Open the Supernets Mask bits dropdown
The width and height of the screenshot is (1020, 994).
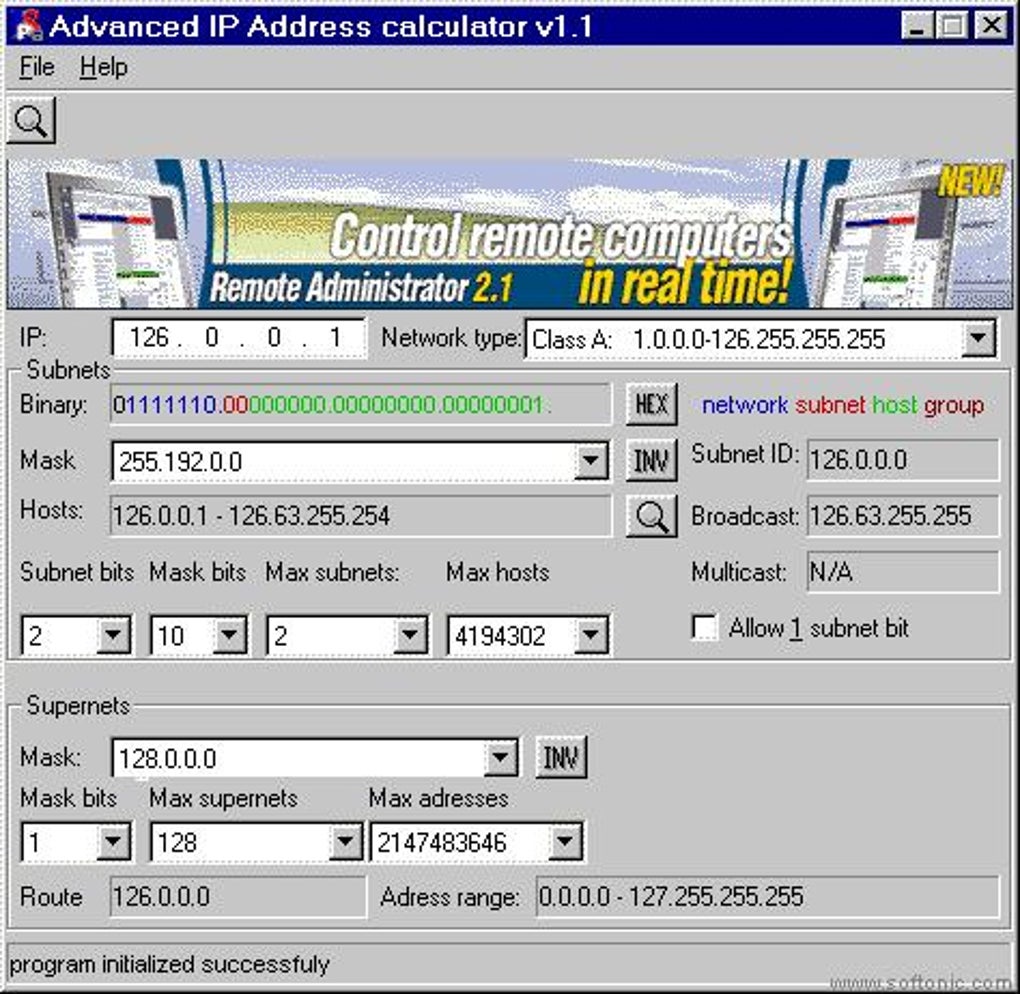113,842
